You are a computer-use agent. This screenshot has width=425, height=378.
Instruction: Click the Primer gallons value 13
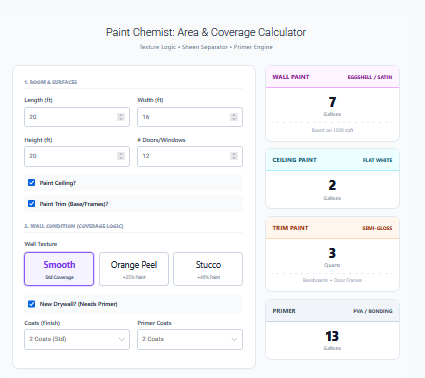[332, 336]
